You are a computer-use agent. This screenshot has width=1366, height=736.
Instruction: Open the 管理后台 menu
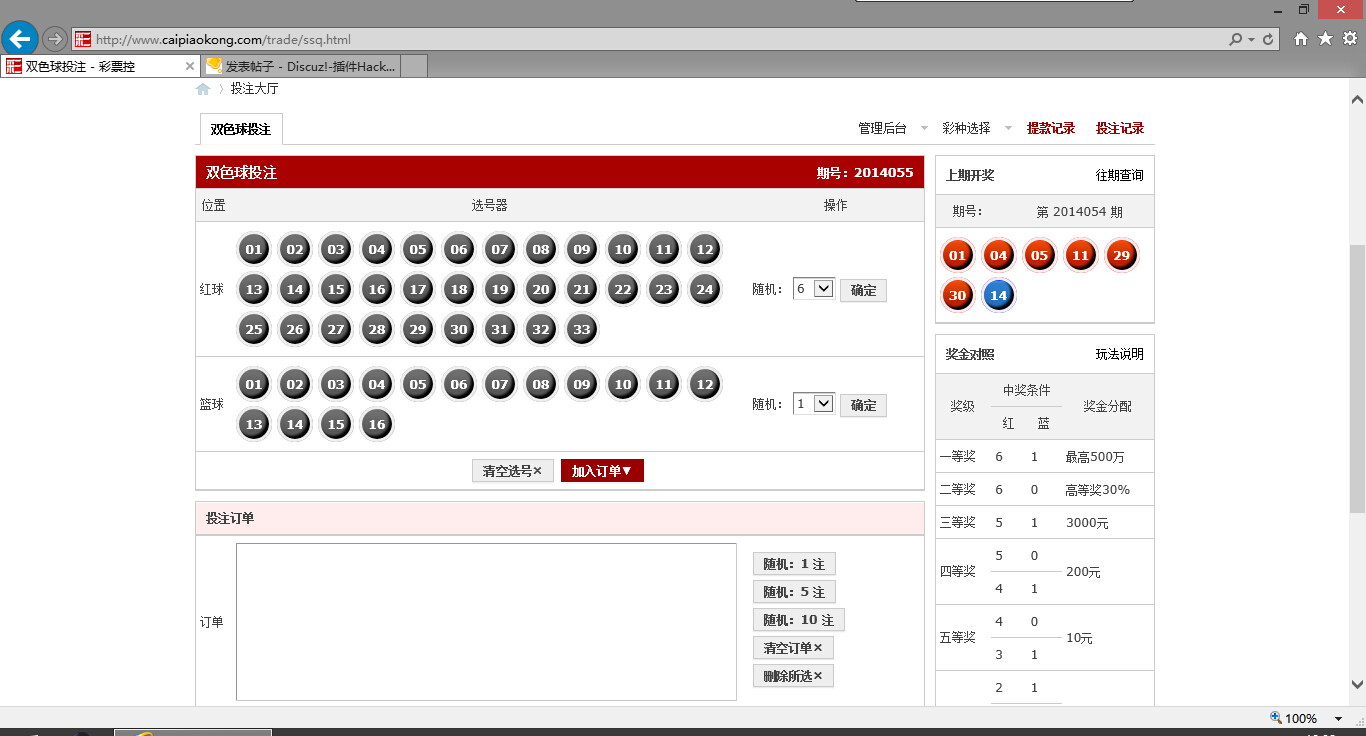click(x=883, y=128)
